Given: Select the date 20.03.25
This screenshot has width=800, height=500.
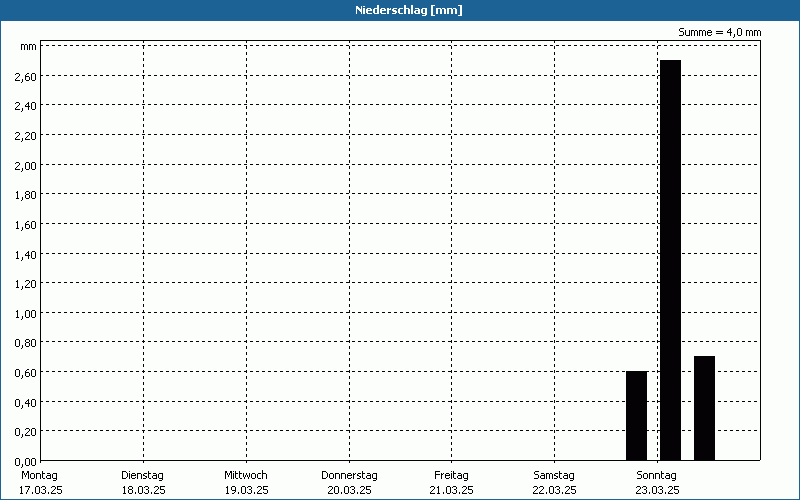Looking at the screenshot, I should click(x=349, y=491).
